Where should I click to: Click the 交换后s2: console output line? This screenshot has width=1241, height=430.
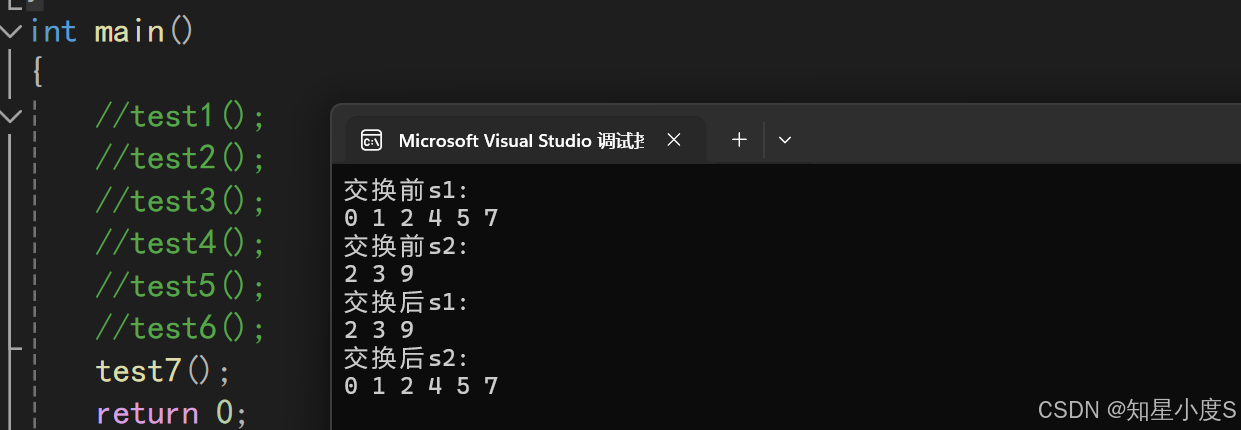[406, 358]
